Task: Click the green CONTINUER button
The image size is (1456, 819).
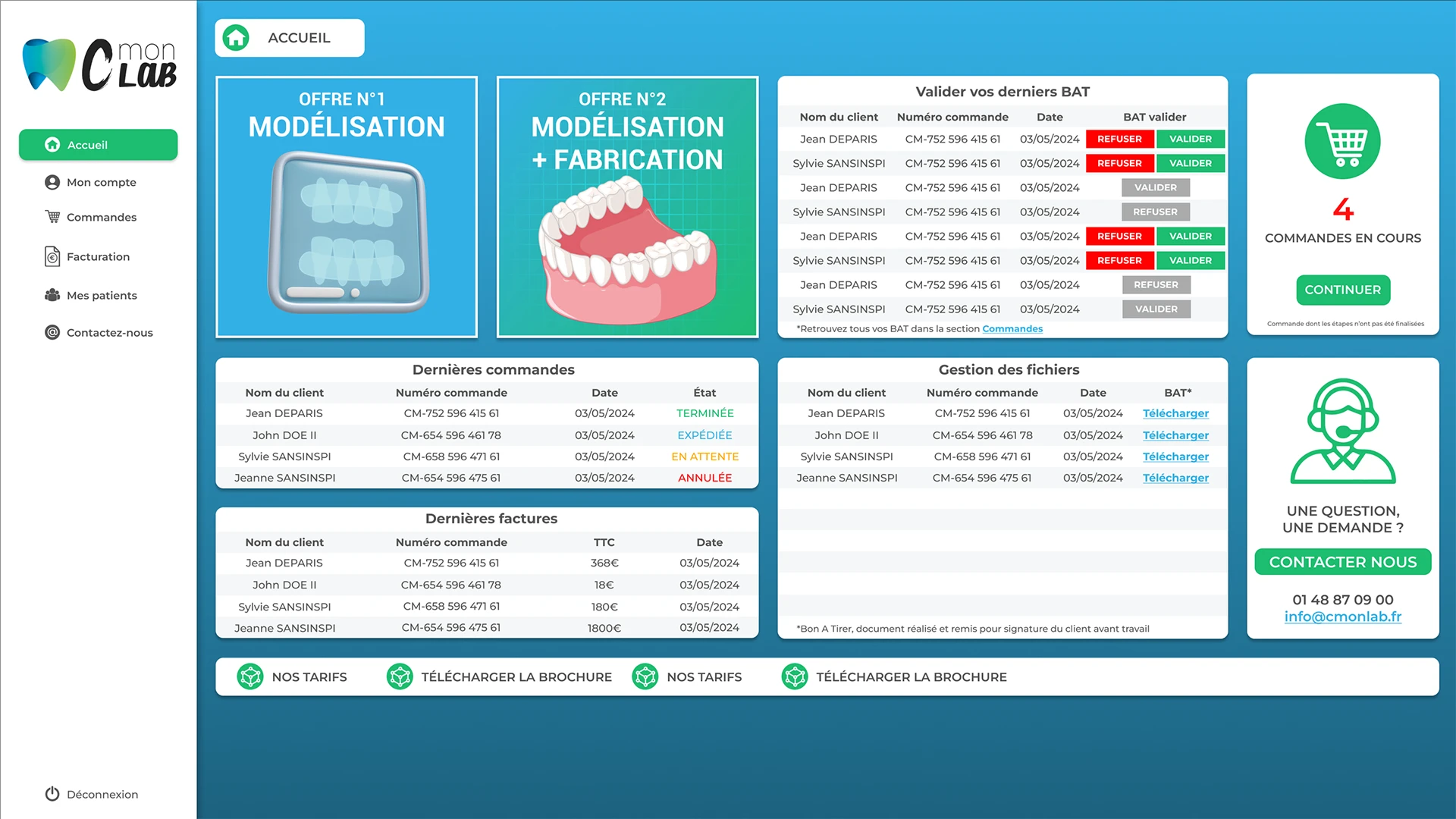Action: point(1342,290)
